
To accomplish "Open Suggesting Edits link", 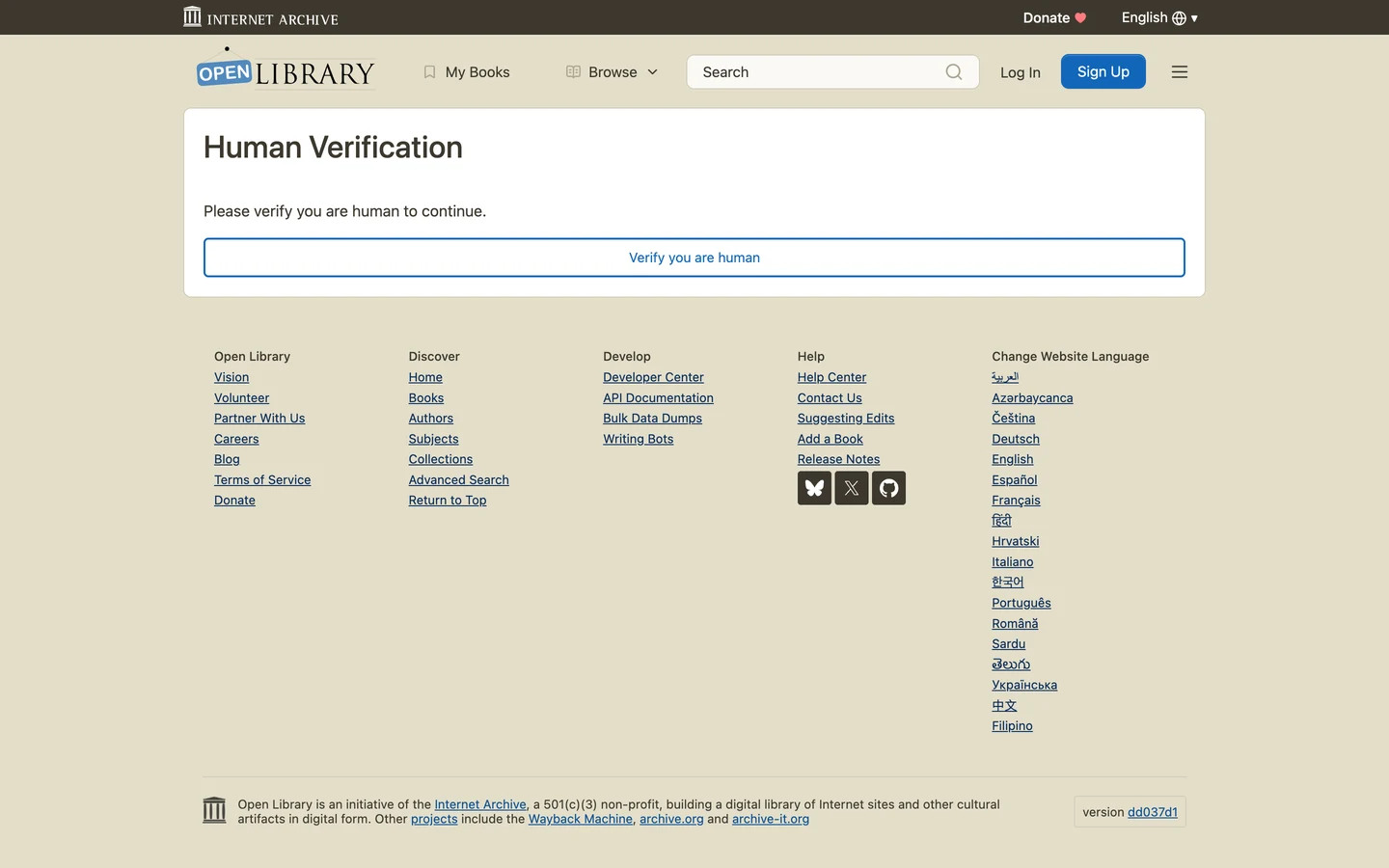I will point(846,419).
